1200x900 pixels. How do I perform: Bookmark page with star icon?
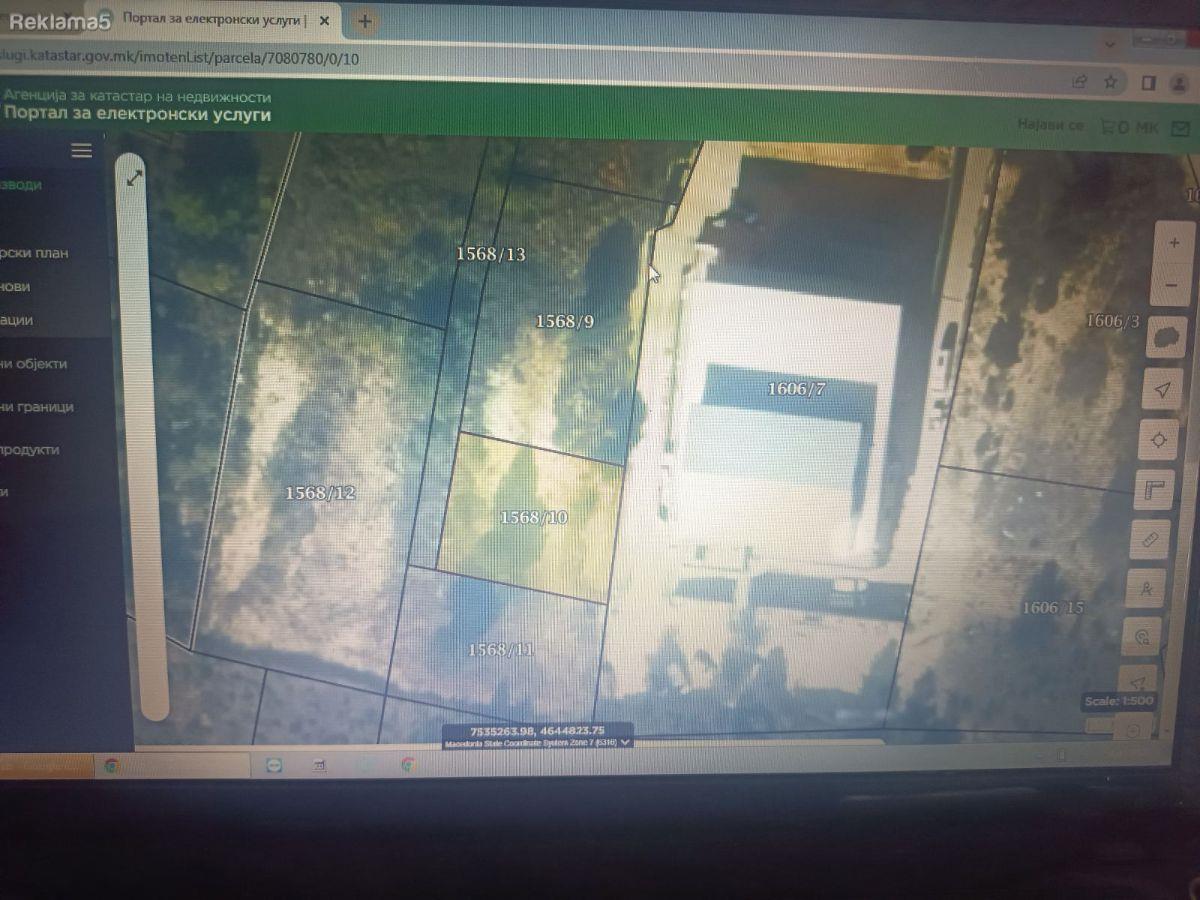click(1110, 82)
